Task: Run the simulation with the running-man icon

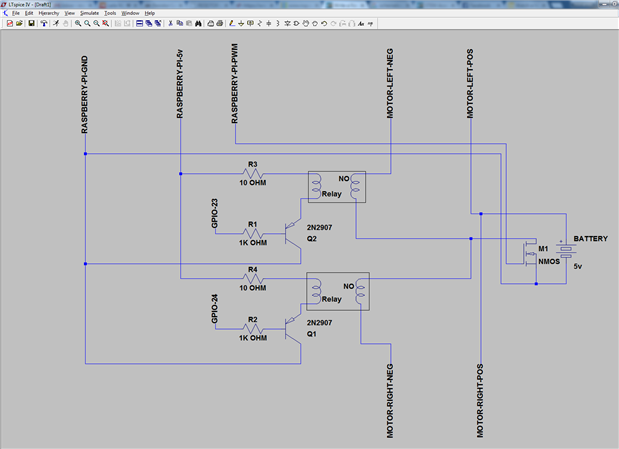Action: point(58,22)
